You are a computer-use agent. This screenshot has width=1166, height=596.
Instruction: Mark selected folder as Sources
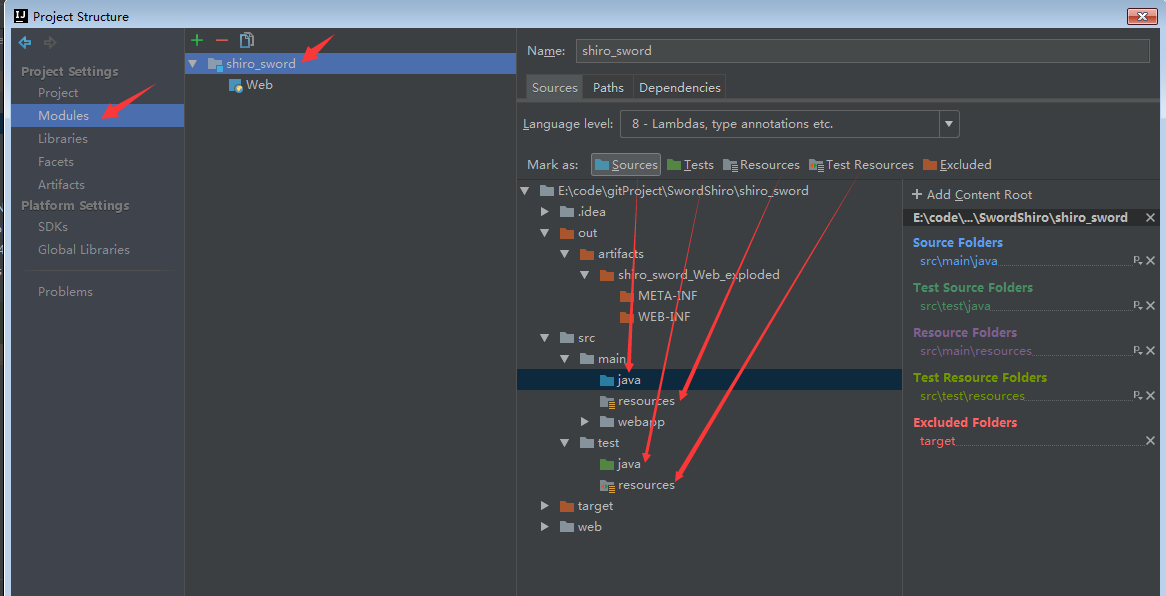point(625,165)
